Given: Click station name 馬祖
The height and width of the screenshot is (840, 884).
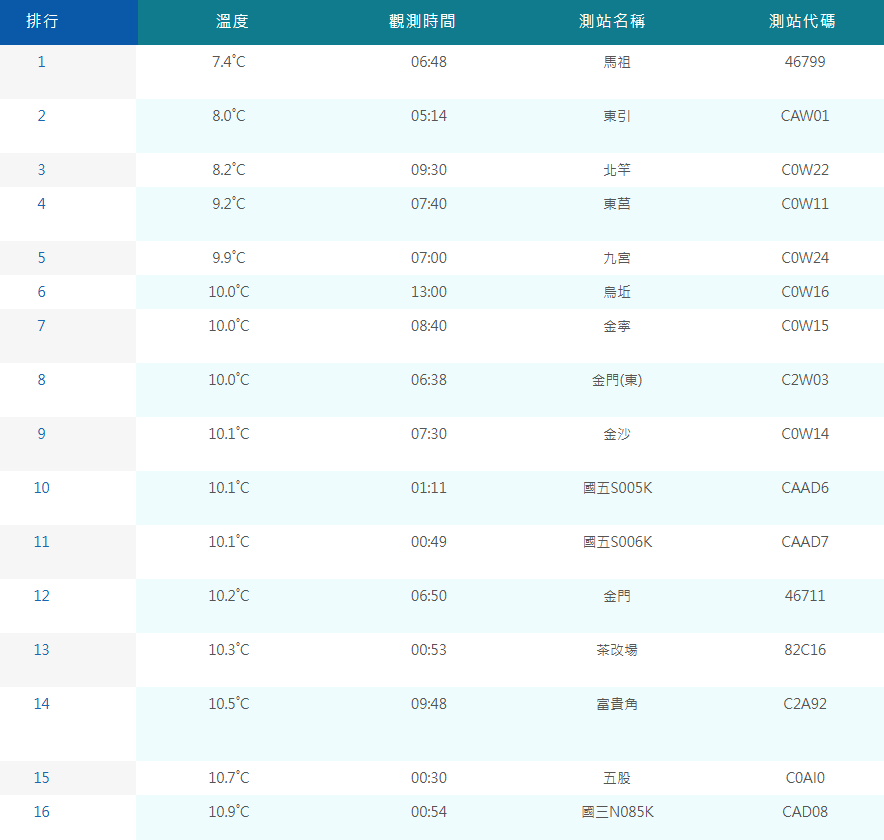Looking at the screenshot, I should click(617, 61).
